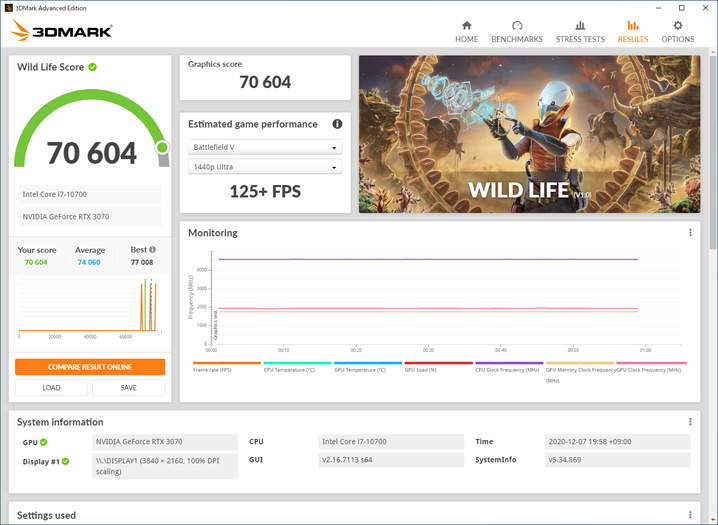Click the Monitoring heading
The height and width of the screenshot is (525, 718).
213,233
